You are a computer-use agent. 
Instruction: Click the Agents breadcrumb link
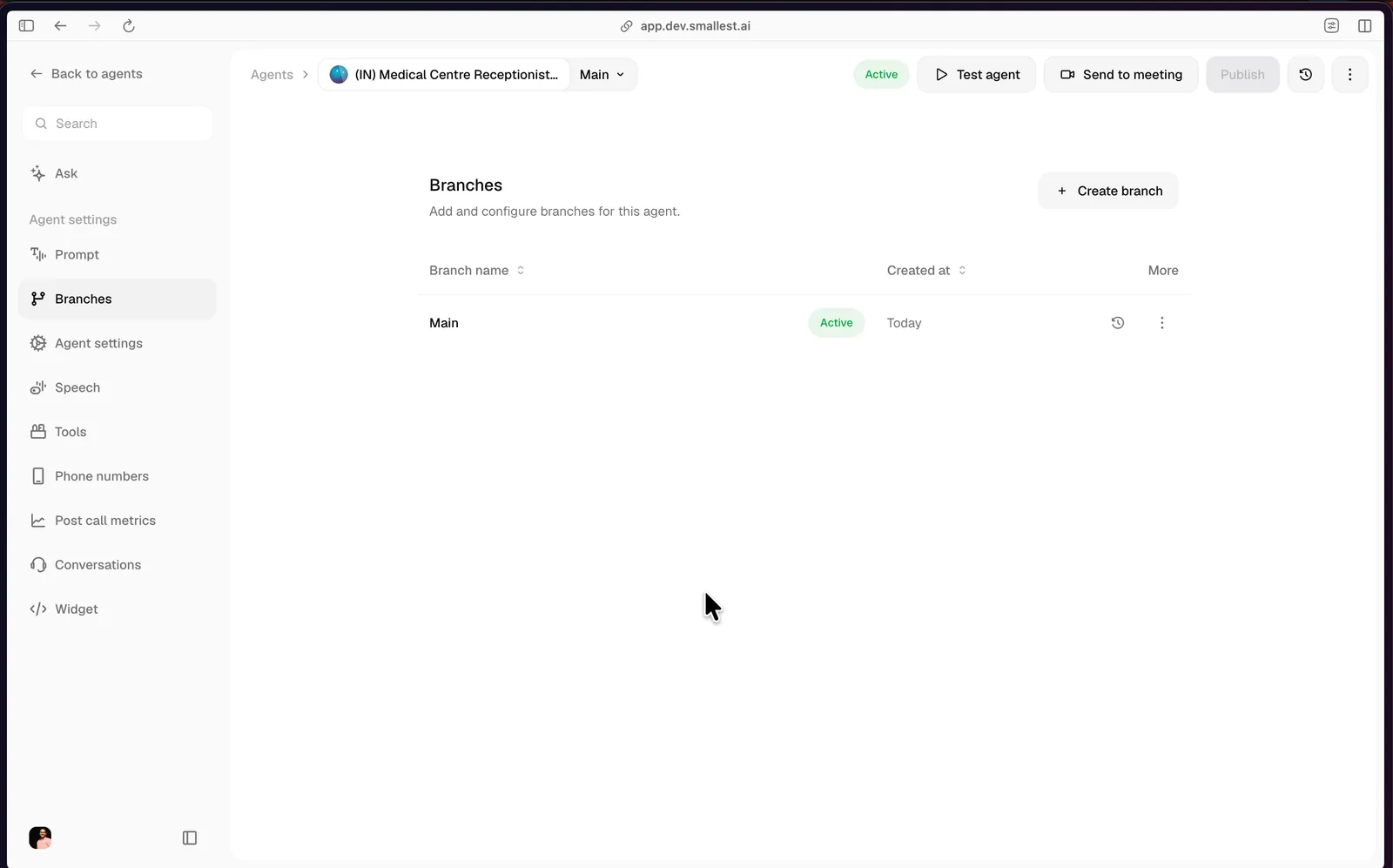(272, 75)
